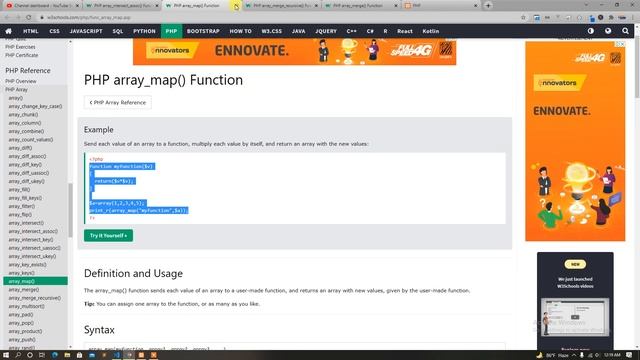Open the C++ tutorial menu
This screenshot has height=360, width=640.
351,31
